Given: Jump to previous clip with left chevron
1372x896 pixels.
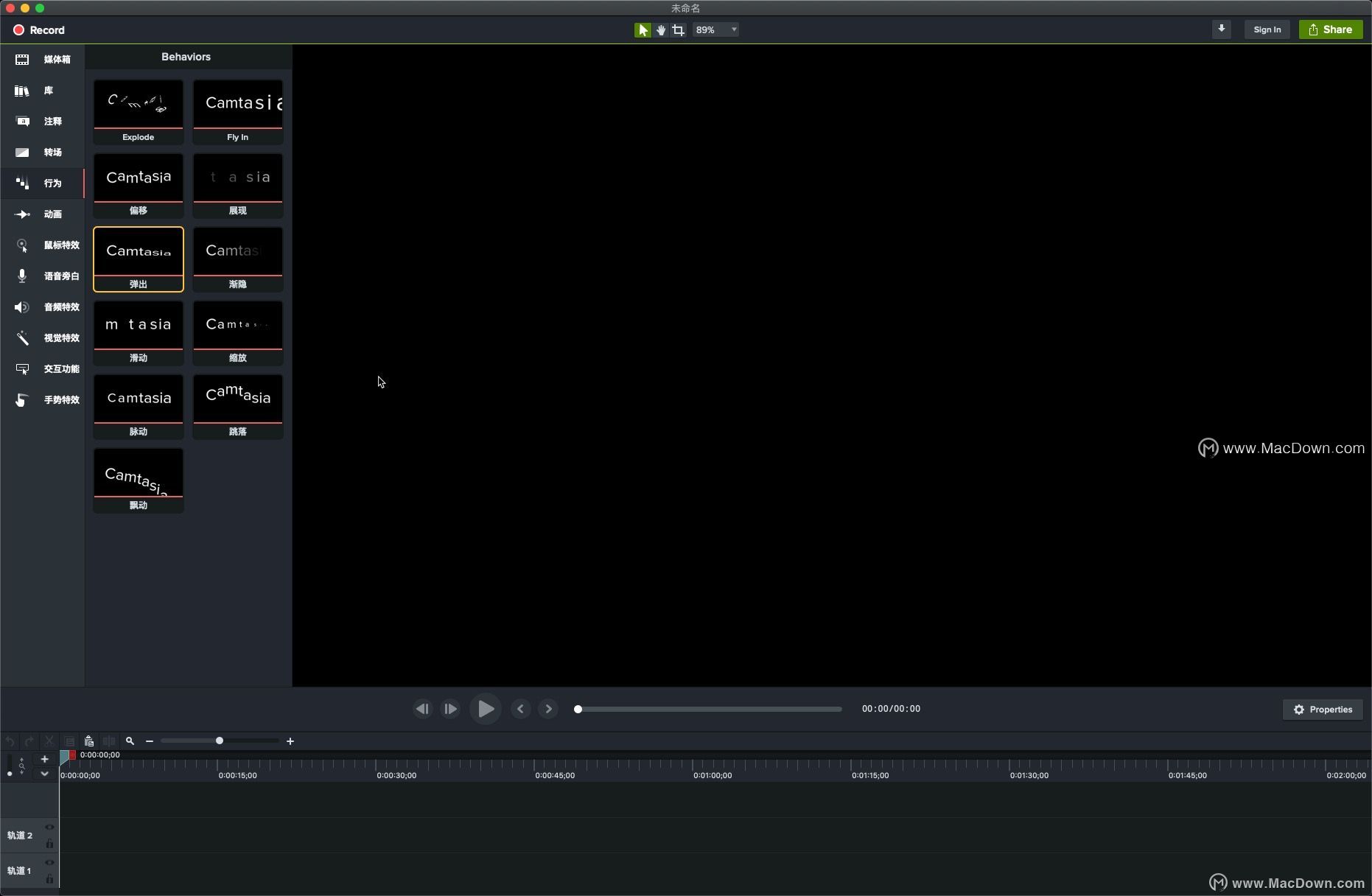Looking at the screenshot, I should (x=520, y=709).
